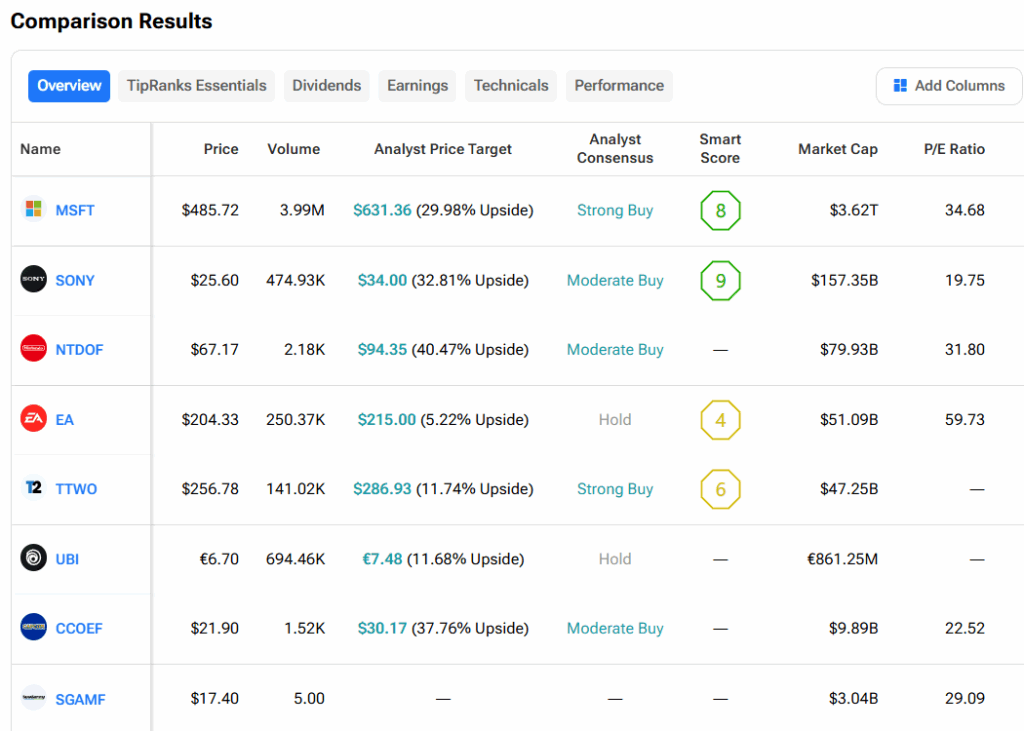The width and height of the screenshot is (1024, 731).
Task: Click the Nintendo logo icon
Action: 33,349
